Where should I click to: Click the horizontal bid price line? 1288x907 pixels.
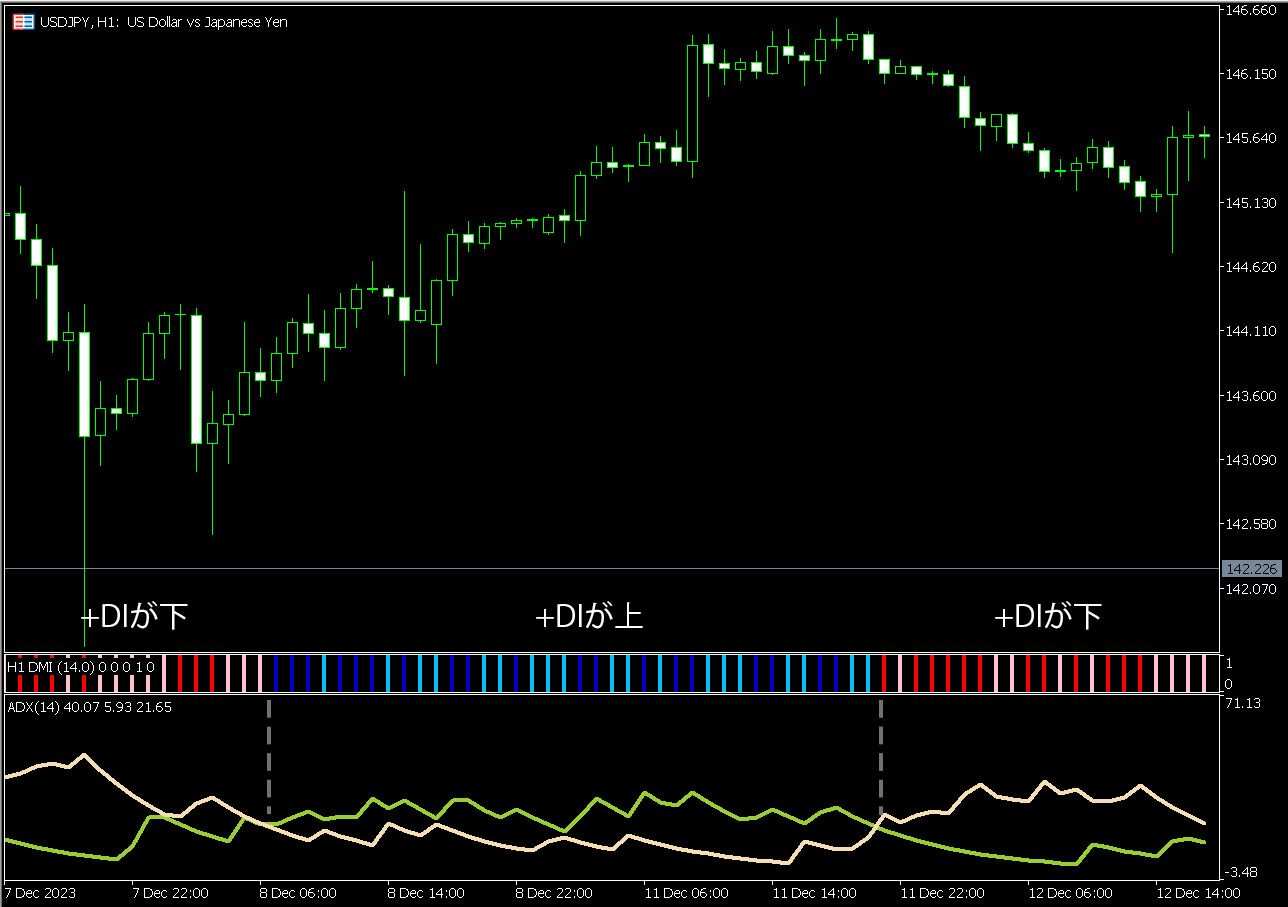600,569
